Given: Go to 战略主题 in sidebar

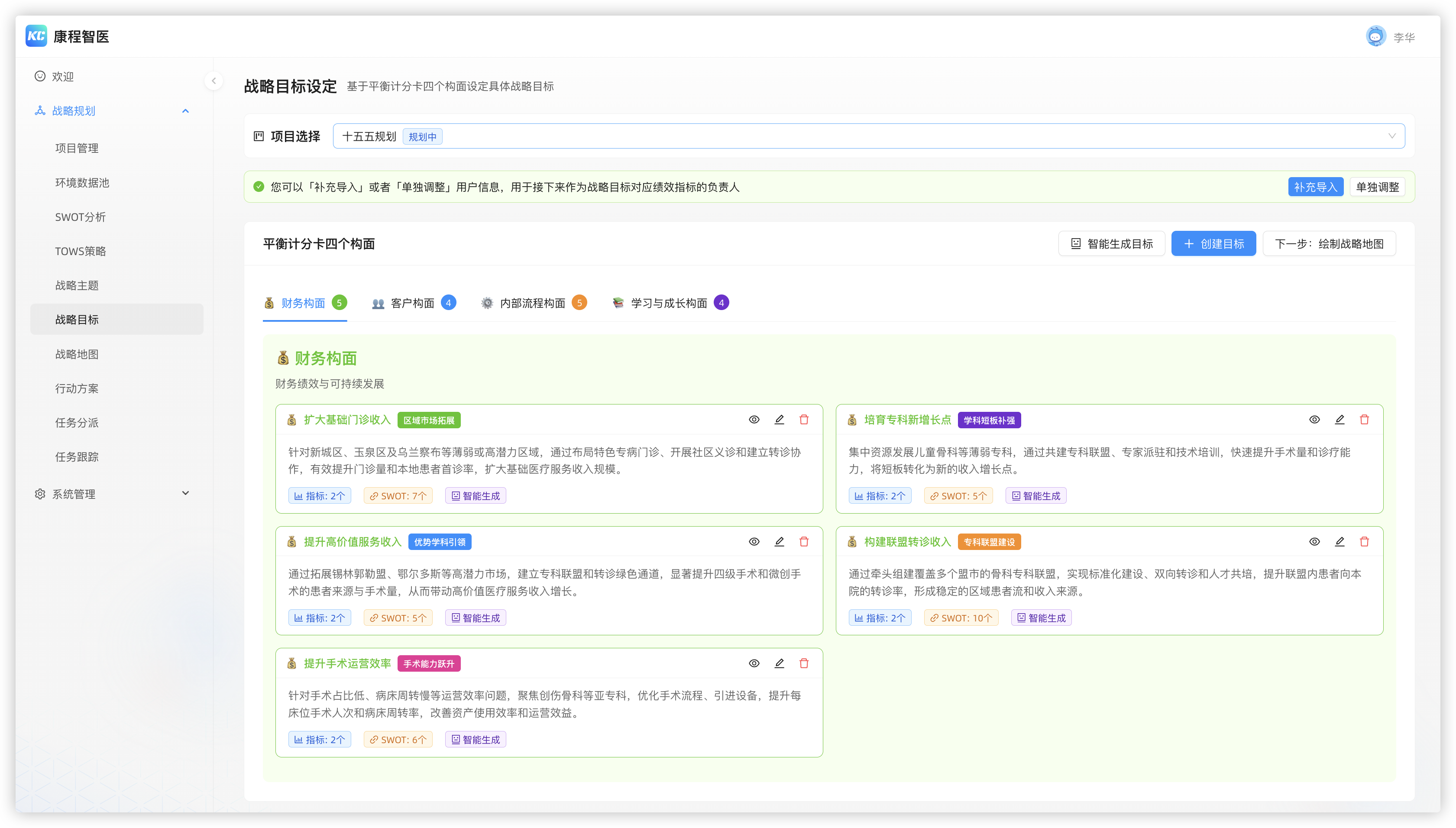Looking at the screenshot, I should click(117, 285).
